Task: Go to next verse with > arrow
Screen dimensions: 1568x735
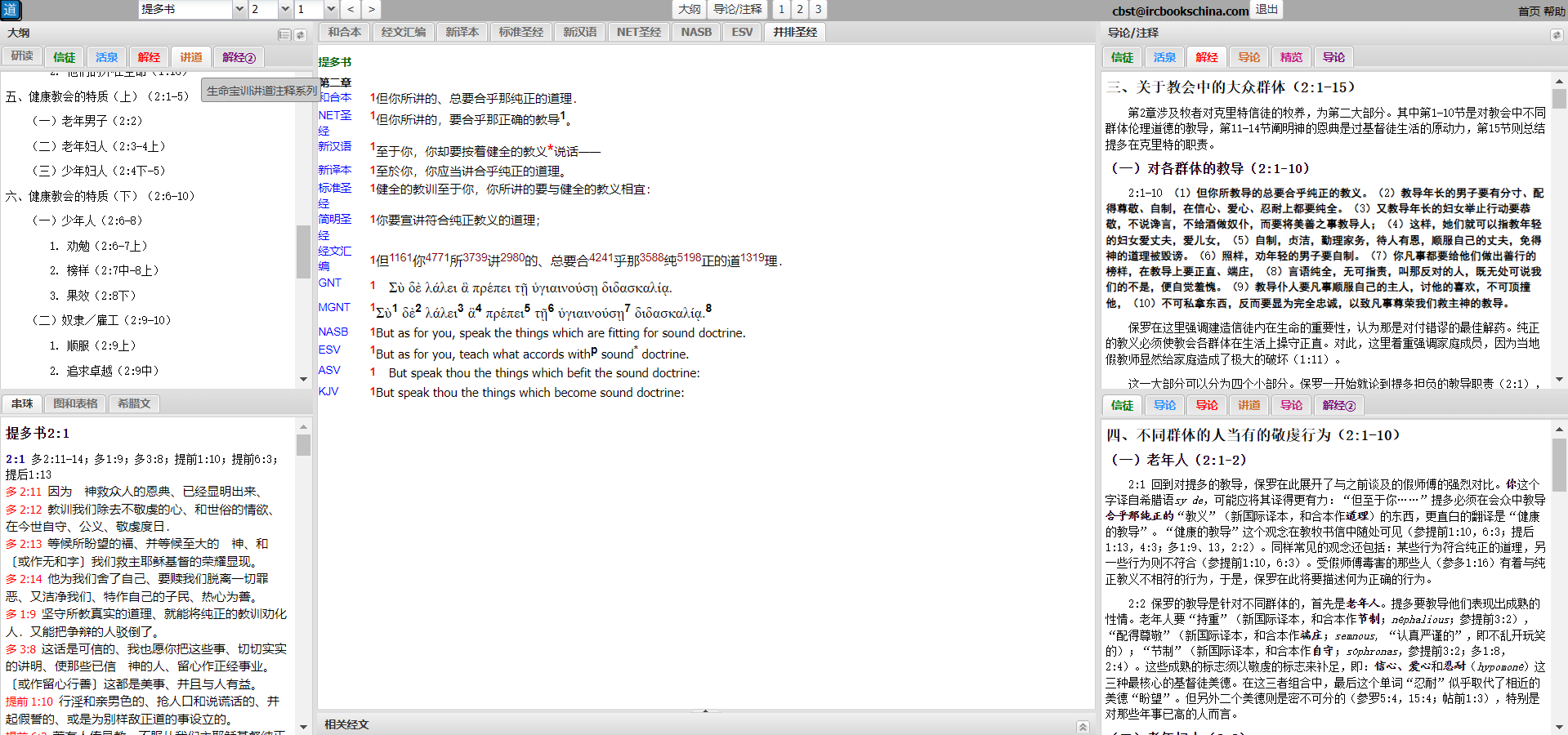Action: [371, 9]
